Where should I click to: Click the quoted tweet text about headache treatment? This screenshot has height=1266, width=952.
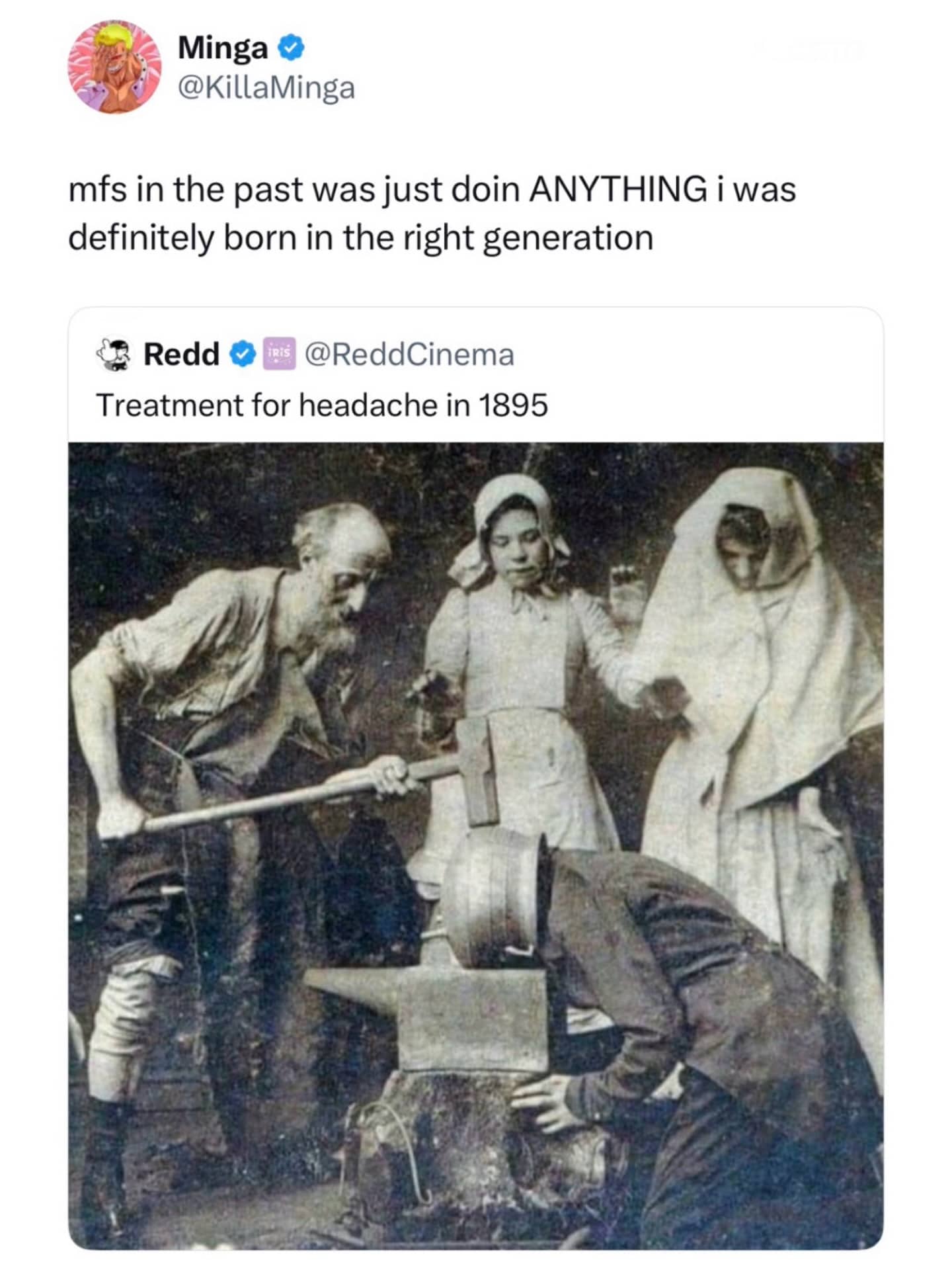322,405
